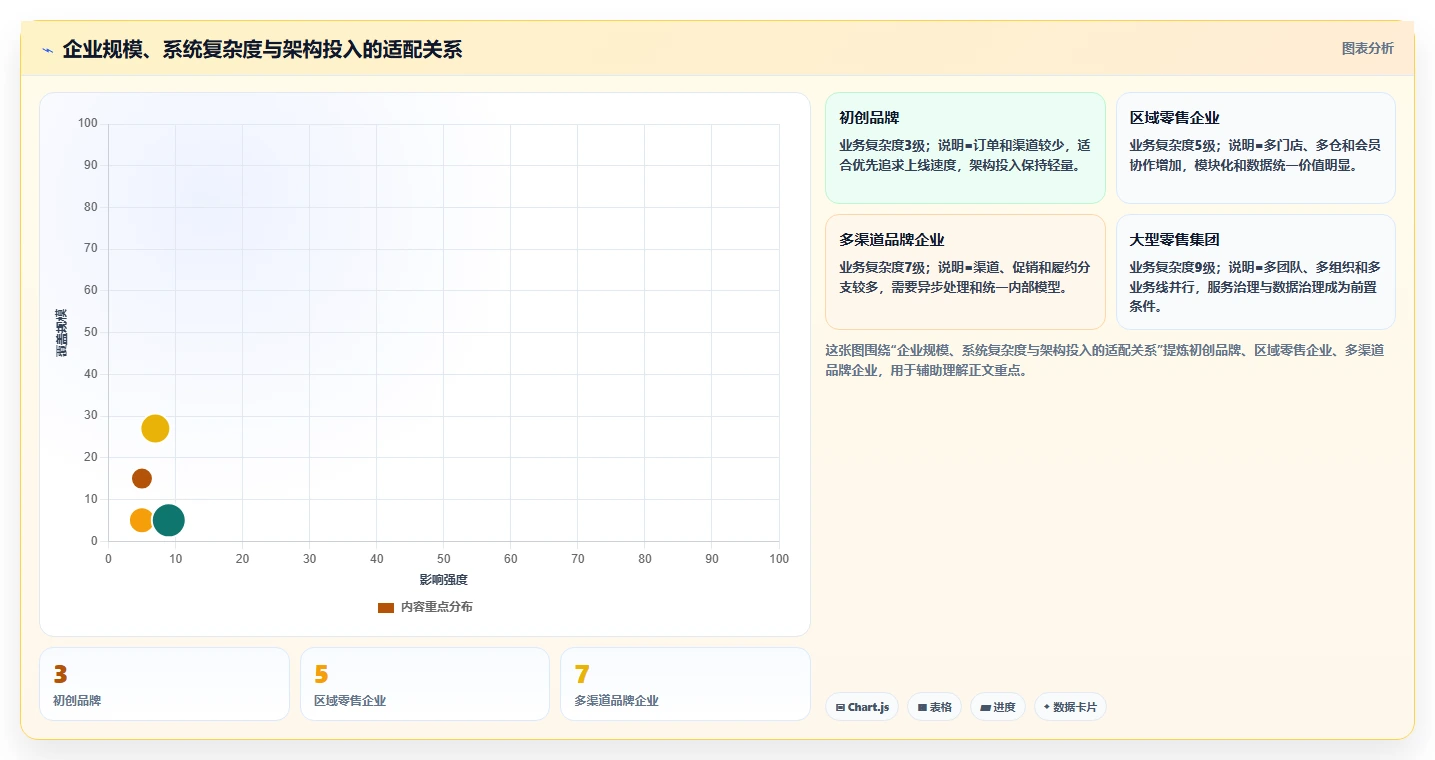Open the 初创品牌 description card
This screenshot has width=1435, height=760.
(965, 148)
